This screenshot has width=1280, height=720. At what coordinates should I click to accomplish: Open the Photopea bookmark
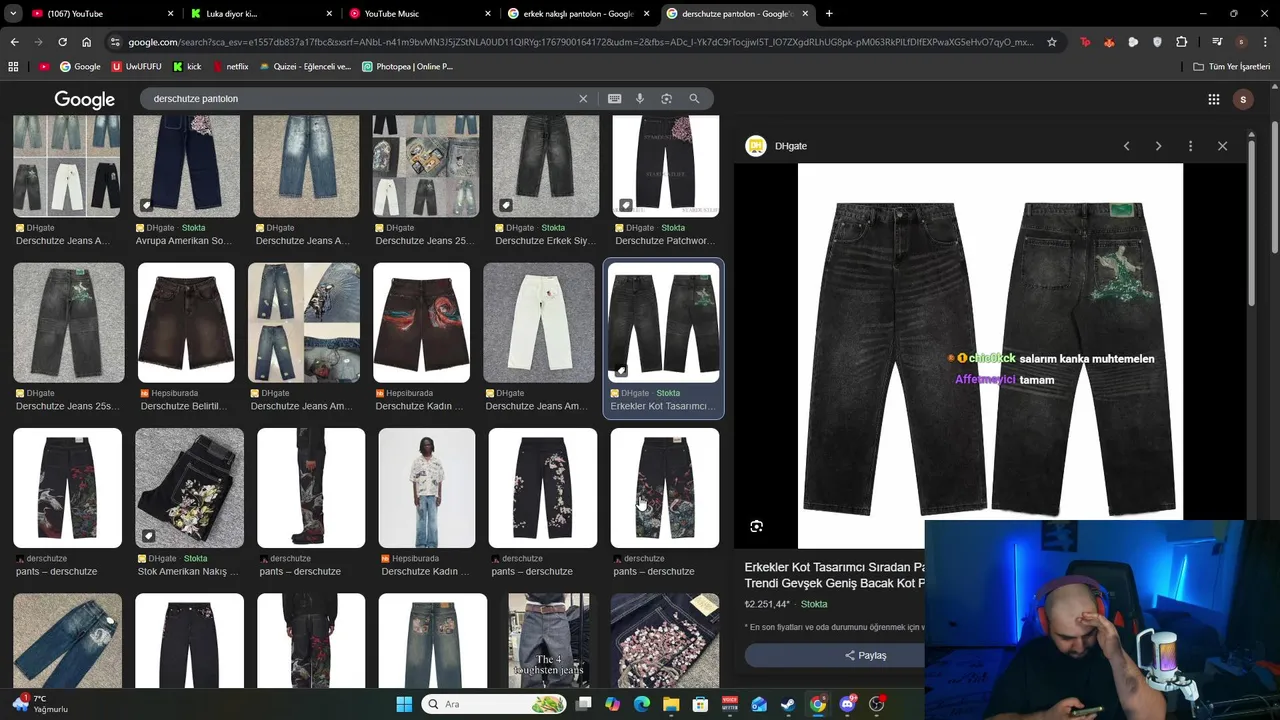pos(407,67)
